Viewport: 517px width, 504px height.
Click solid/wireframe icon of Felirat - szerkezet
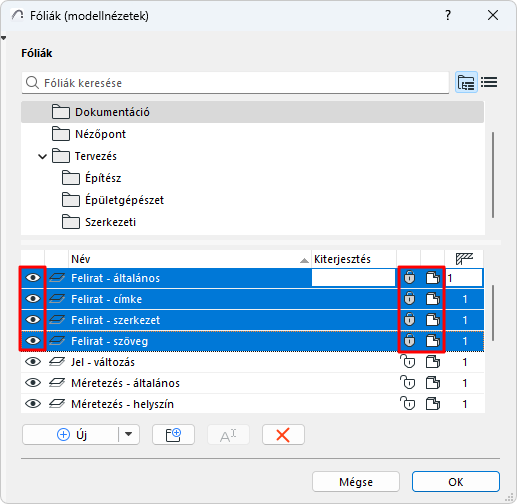coord(433,320)
